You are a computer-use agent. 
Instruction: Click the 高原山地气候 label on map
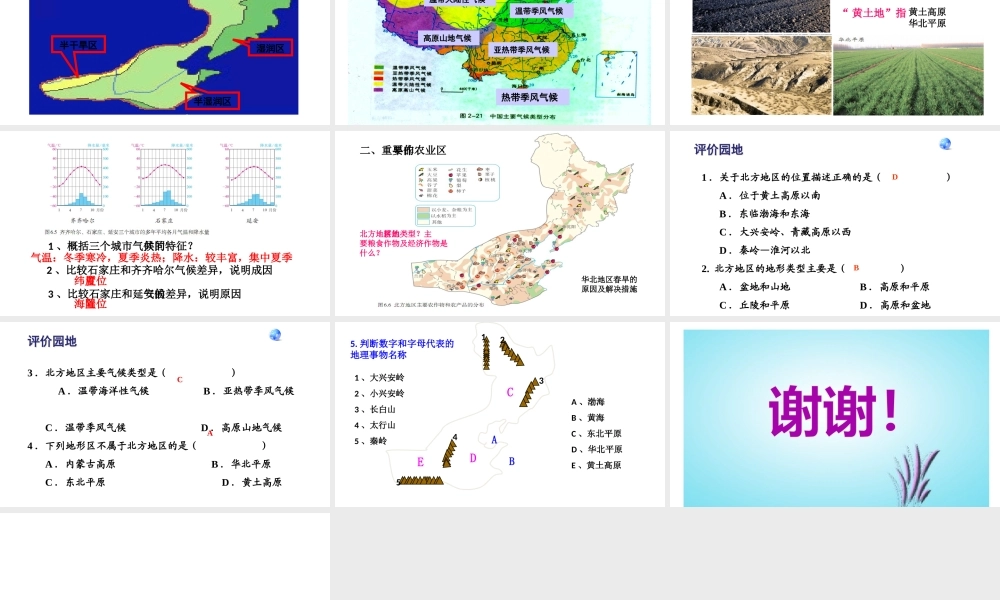point(446,38)
